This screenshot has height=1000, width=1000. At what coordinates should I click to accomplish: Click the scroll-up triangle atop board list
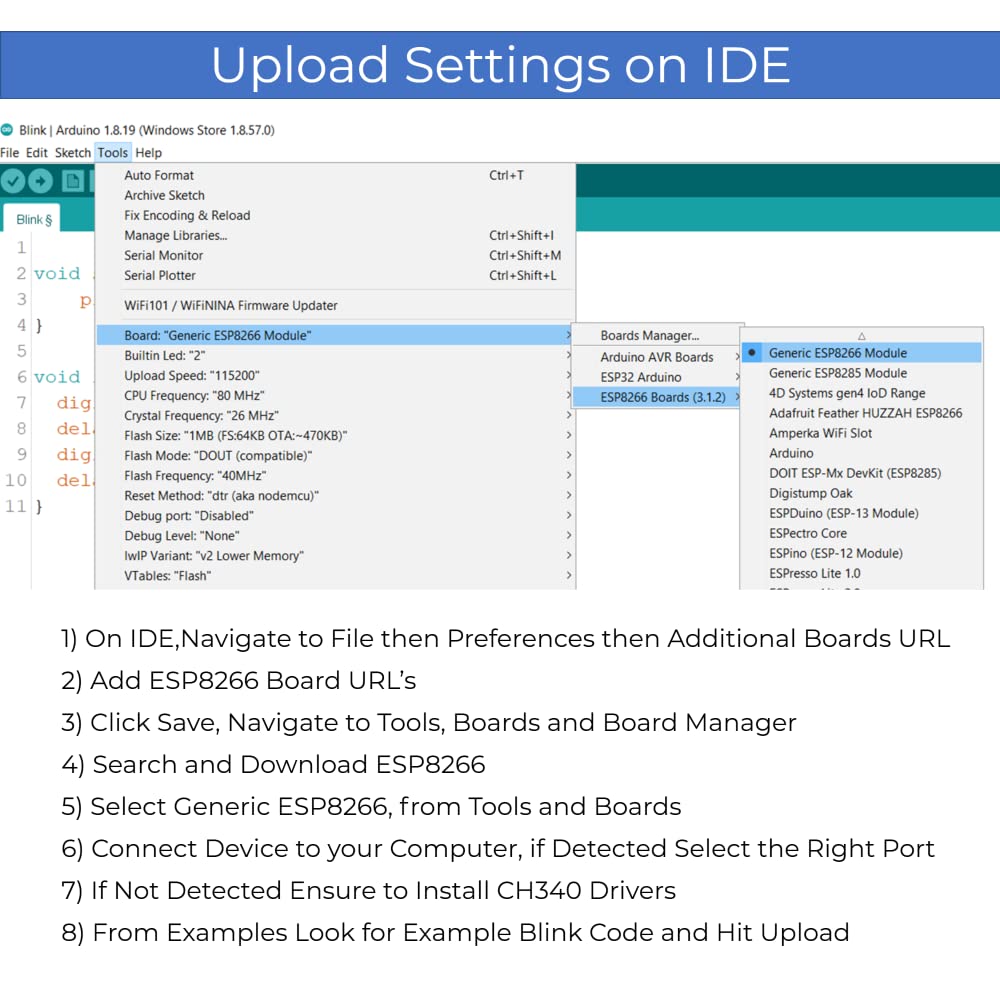[x=861, y=336]
